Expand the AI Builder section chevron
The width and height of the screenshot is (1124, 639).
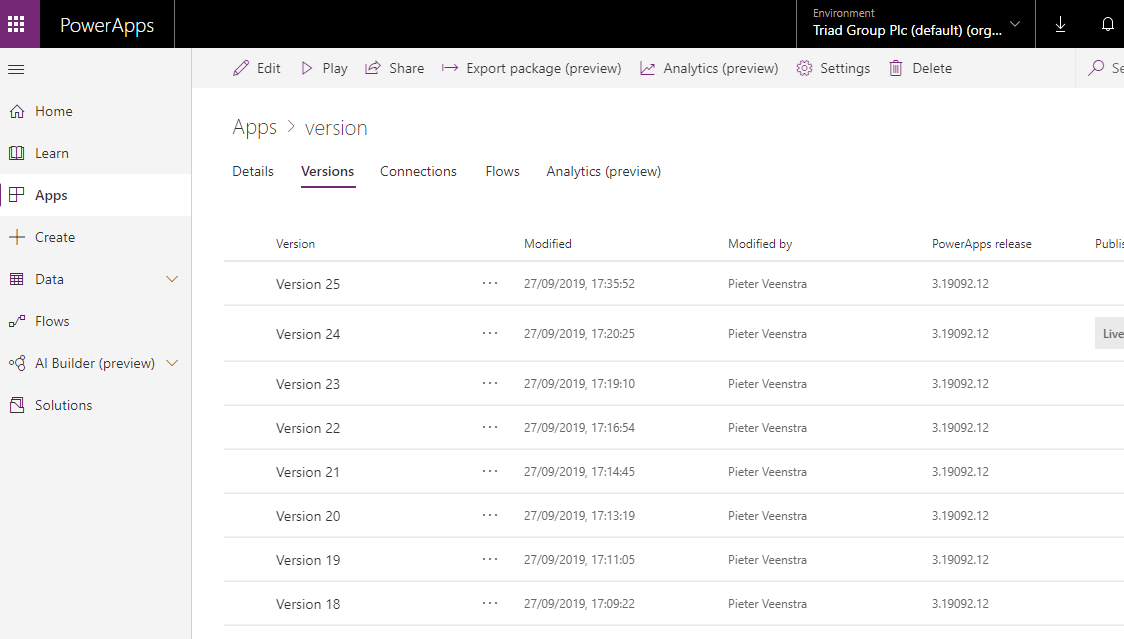[172, 363]
